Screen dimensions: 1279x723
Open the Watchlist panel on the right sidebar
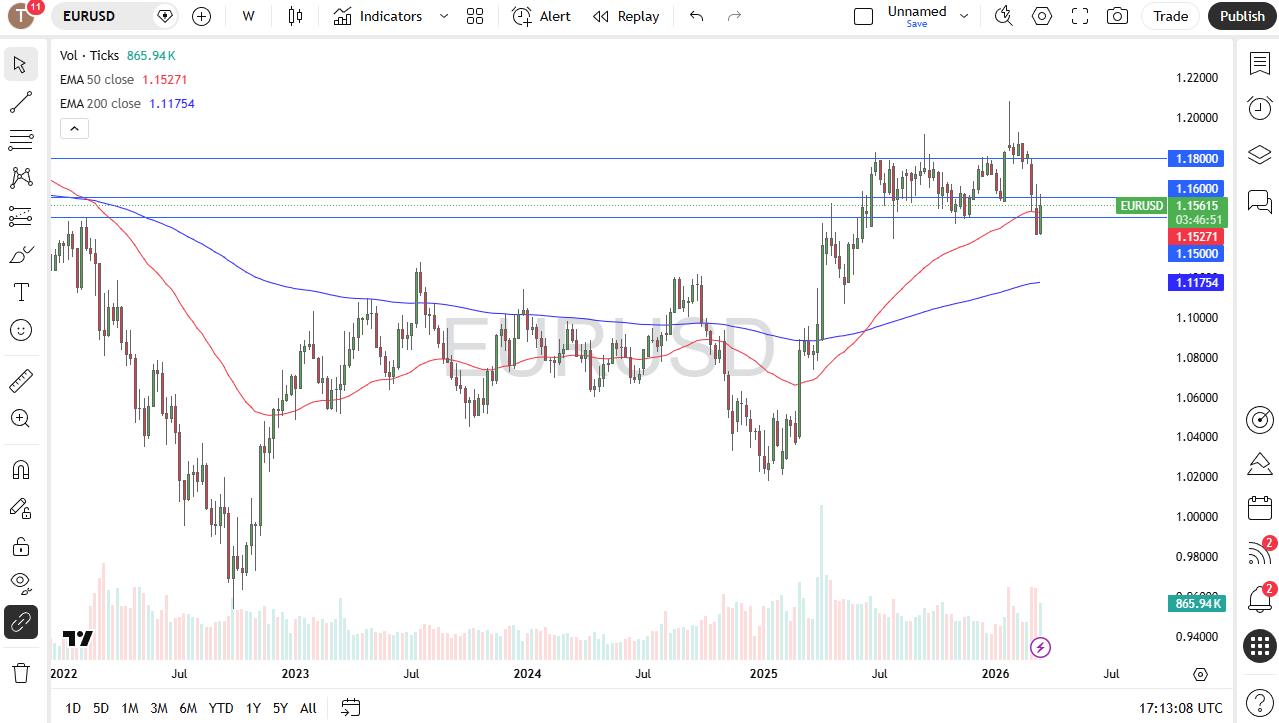click(x=1259, y=63)
